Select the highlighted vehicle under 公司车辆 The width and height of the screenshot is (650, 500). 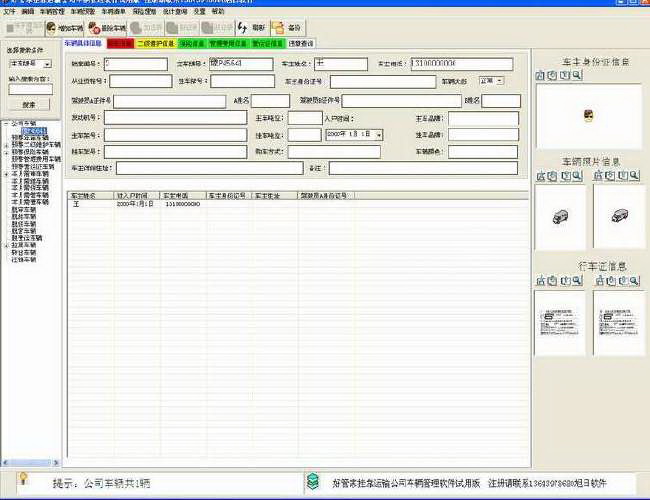34,131
